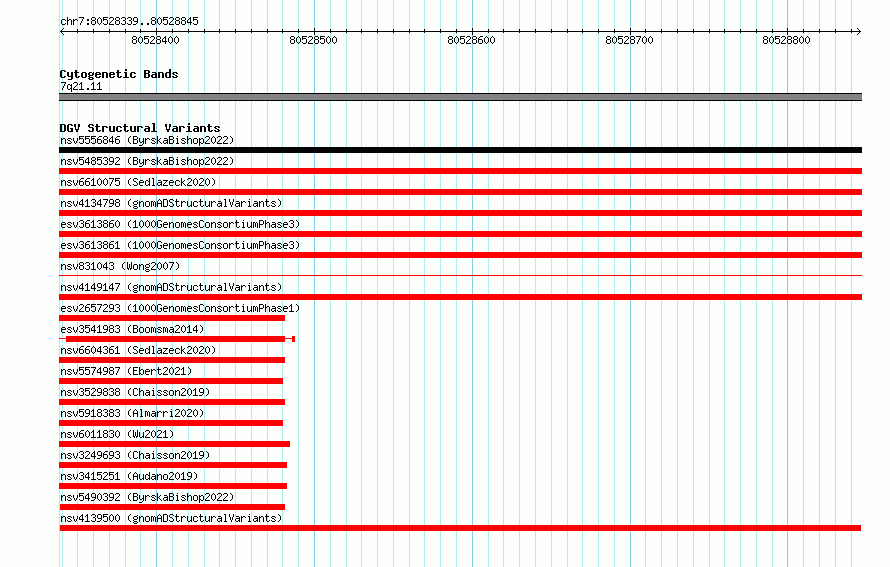The image size is (890, 567).
Task: Open the nsv5490392 (ByrskaBishop2022) variant label
Action: (x=147, y=497)
